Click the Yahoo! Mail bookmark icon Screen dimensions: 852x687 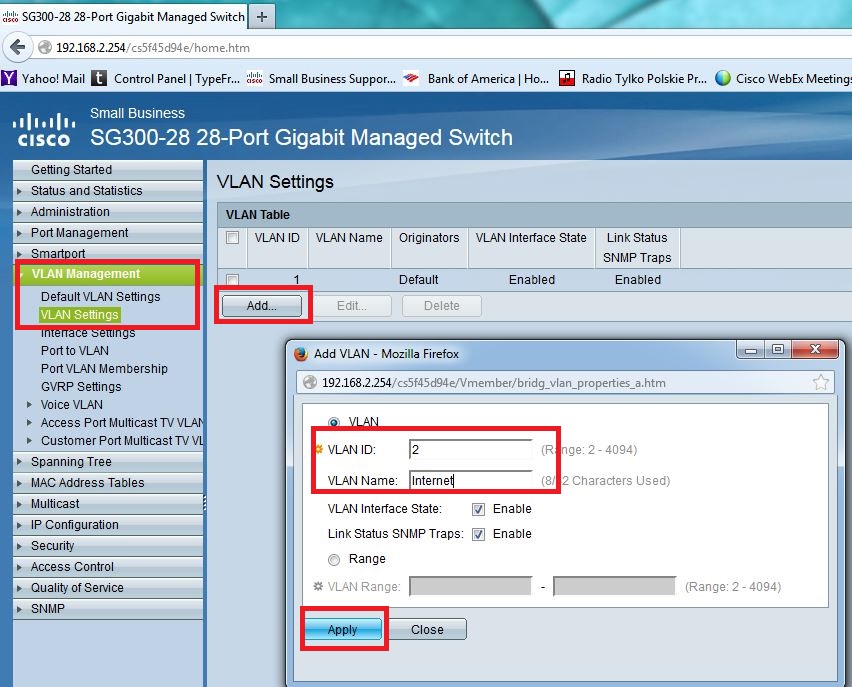coord(9,78)
